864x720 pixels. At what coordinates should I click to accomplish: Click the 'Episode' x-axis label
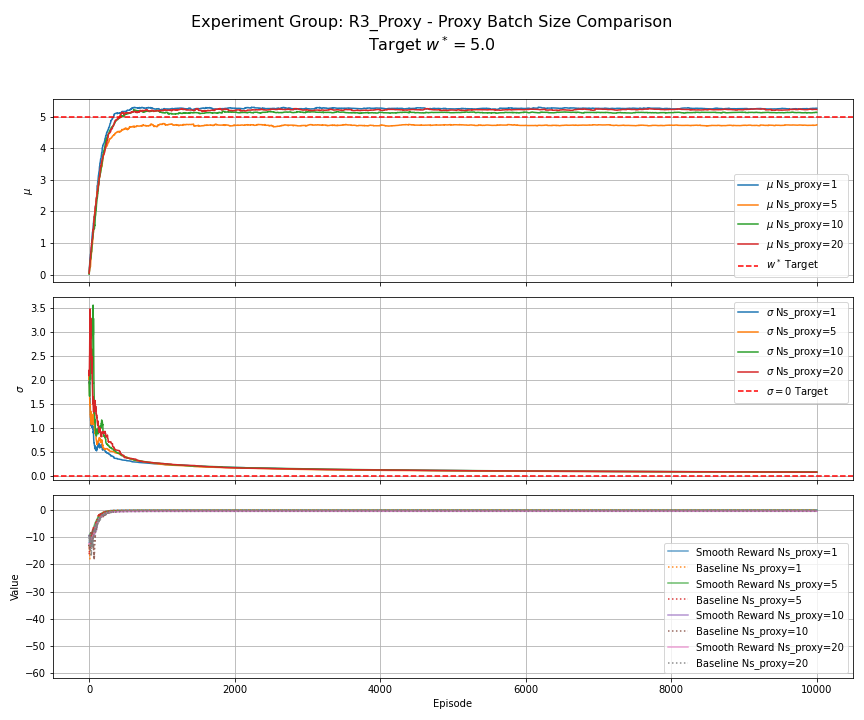[452, 703]
